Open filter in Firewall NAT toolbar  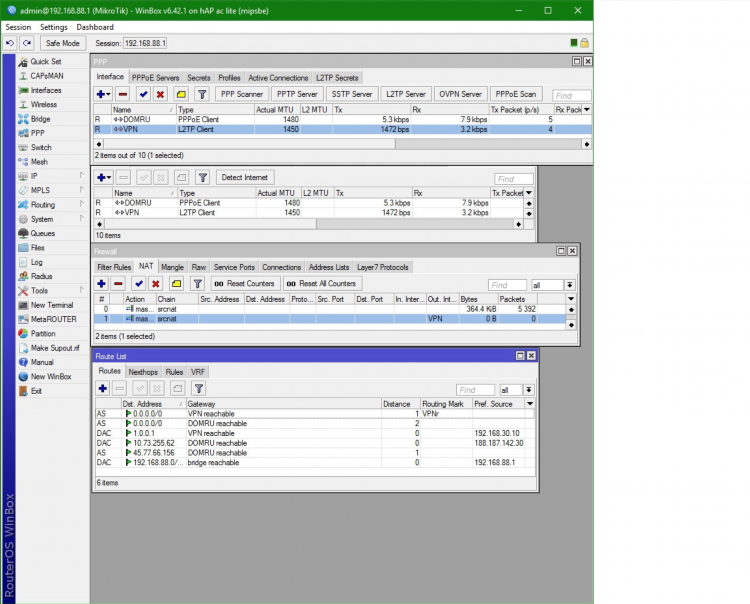click(x=198, y=284)
